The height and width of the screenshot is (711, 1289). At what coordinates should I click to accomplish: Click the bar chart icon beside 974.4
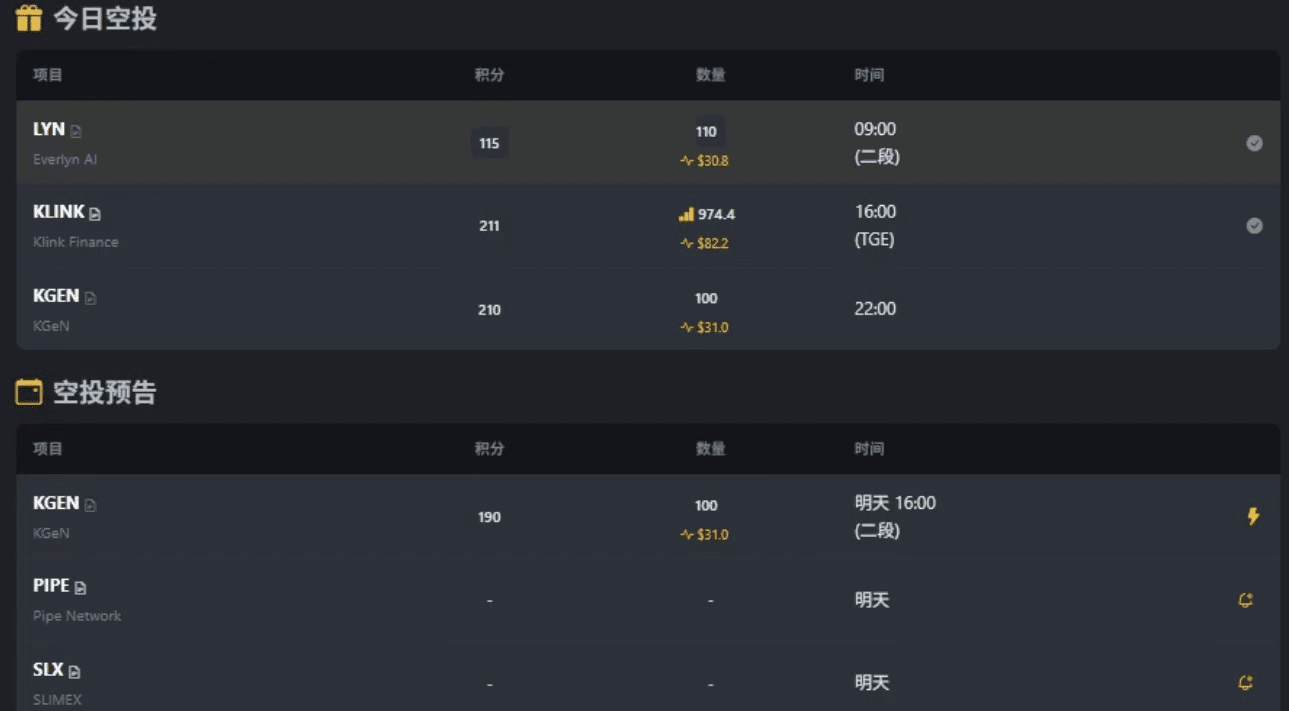686,214
